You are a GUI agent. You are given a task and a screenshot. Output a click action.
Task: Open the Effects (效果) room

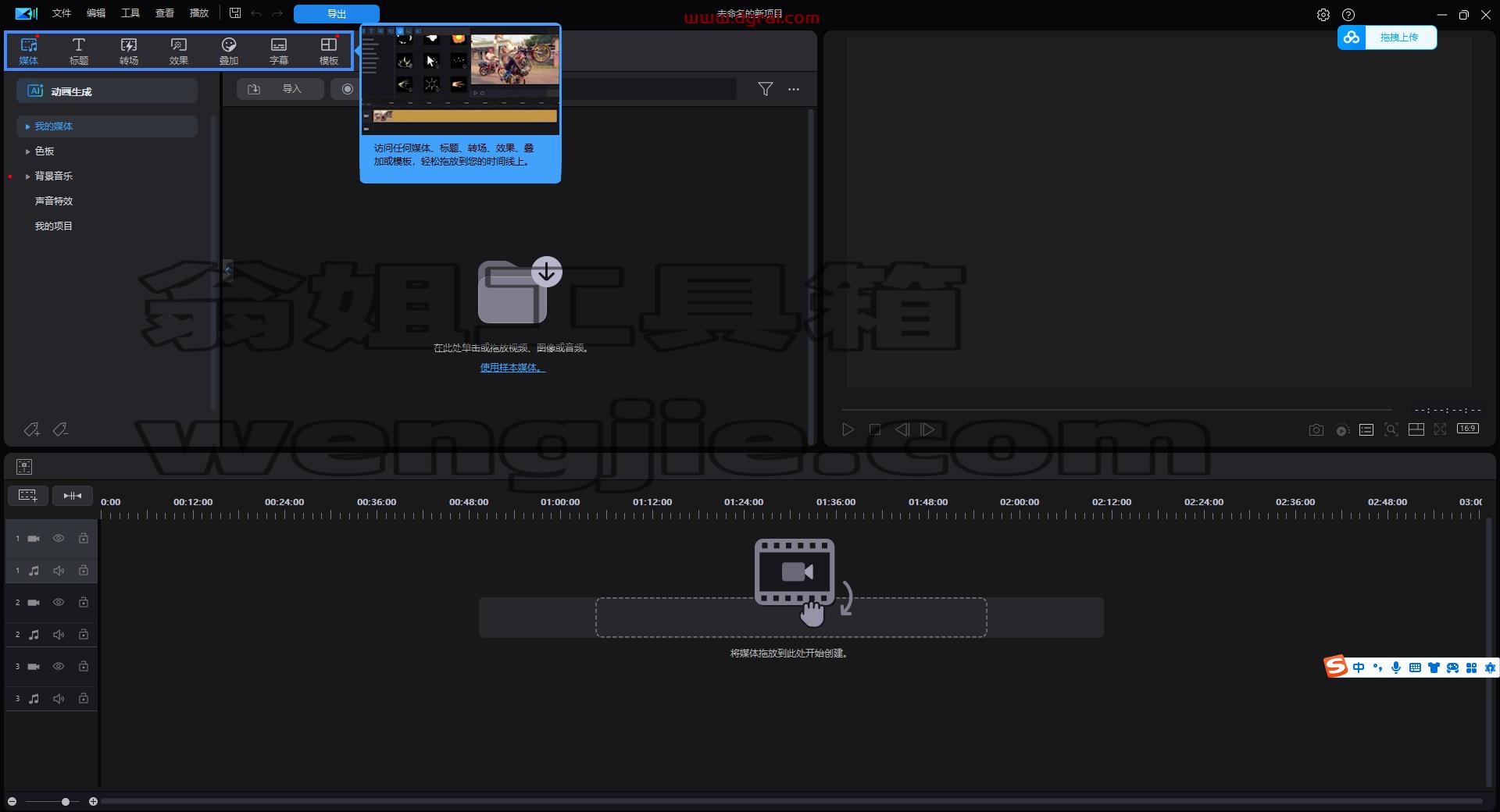click(x=179, y=51)
